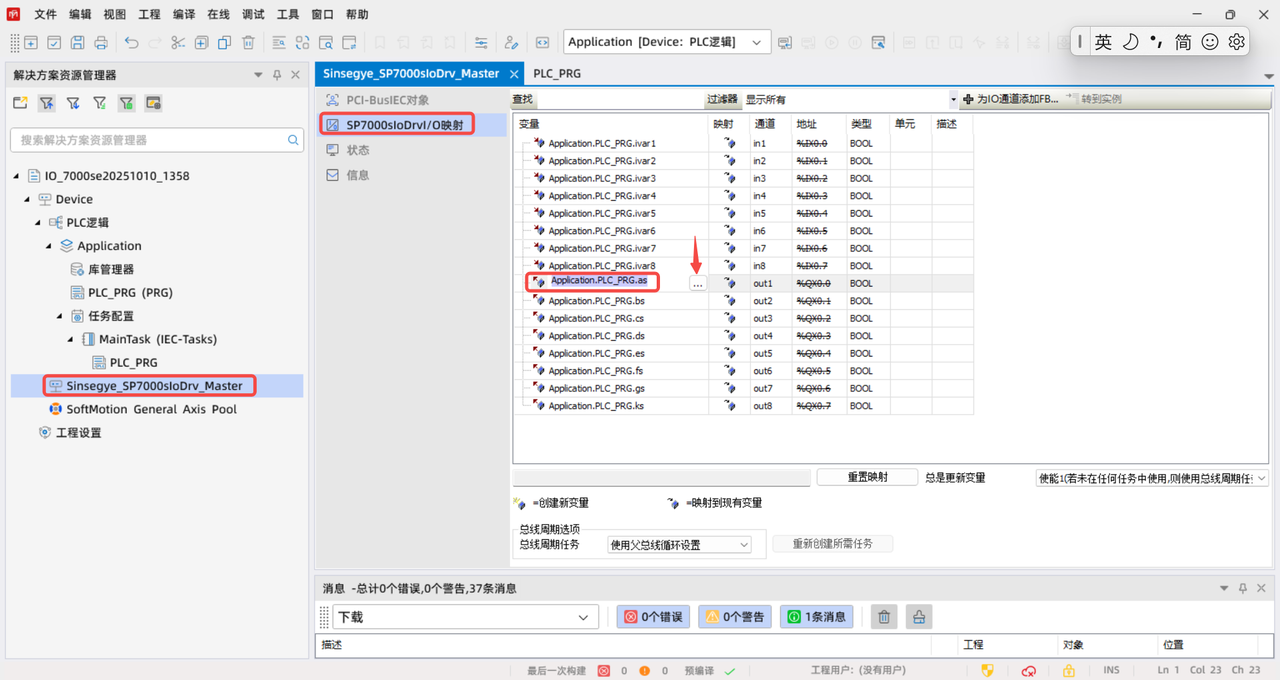Click the red cloud status bar icon
1280x680 pixels.
coord(1028,671)
